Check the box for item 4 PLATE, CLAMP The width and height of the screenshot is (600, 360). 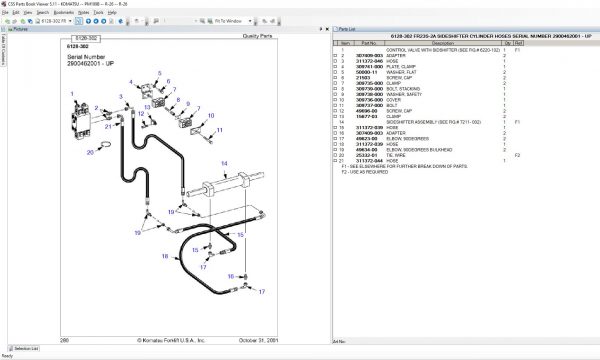pyautogui.click(x=336, y=67)
